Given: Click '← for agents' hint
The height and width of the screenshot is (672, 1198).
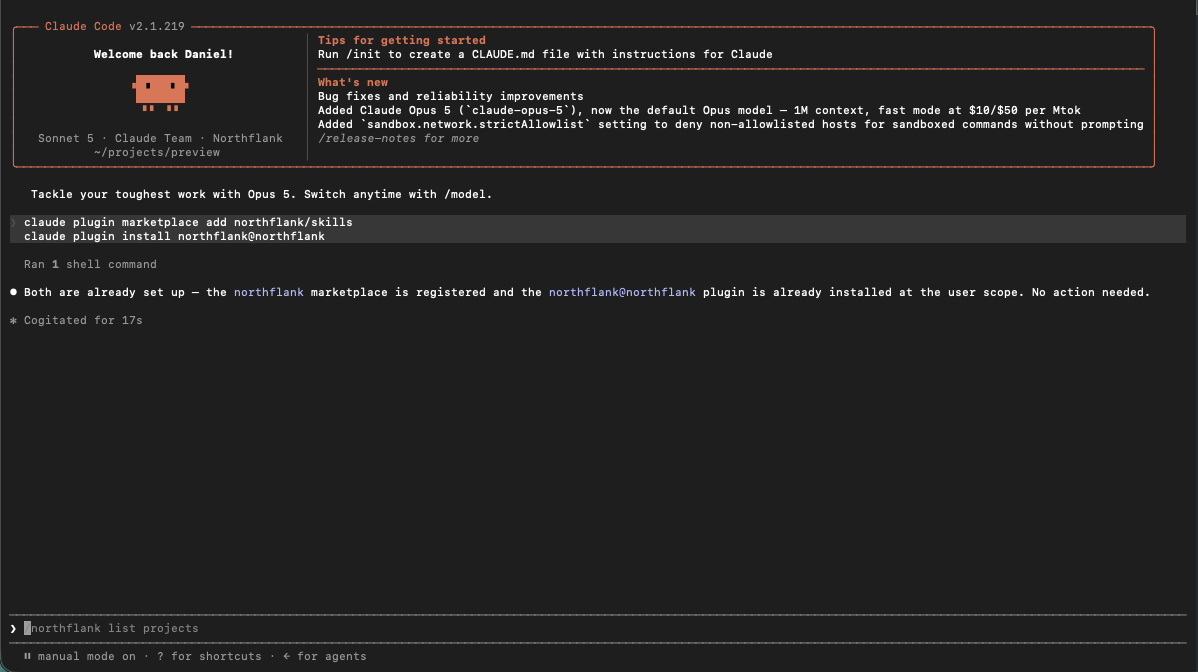Looking at the screenshot, I should (x=325, y=656).
